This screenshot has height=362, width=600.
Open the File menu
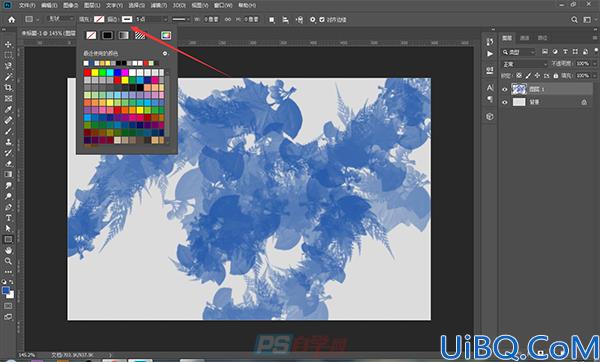(27, 5)
